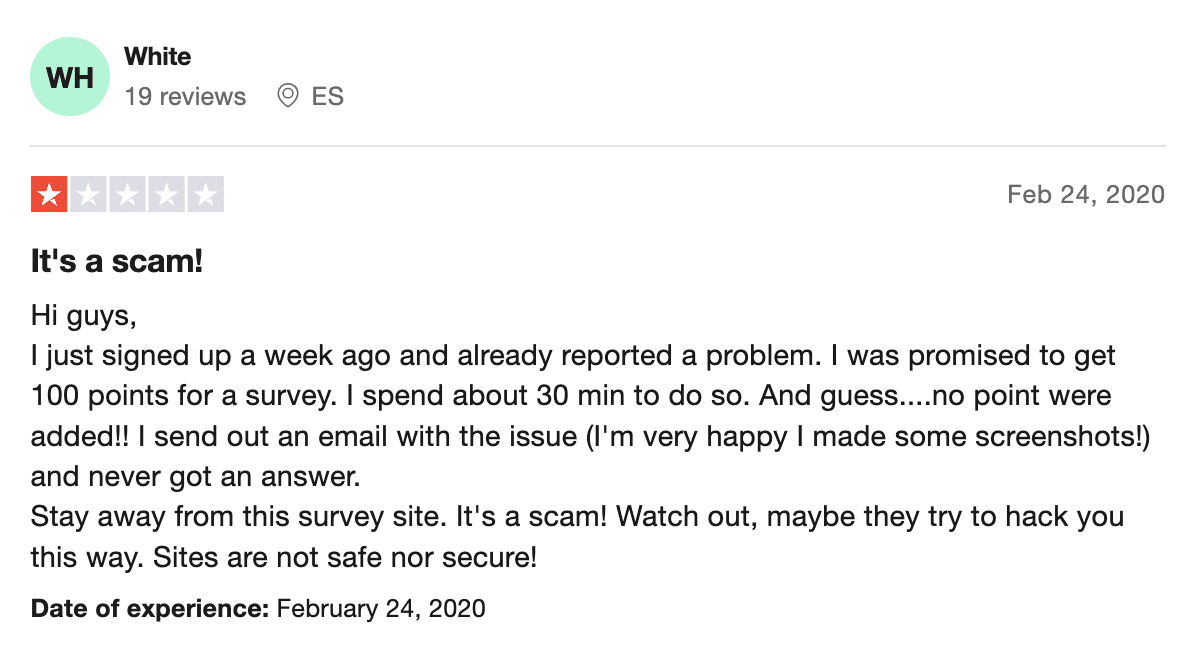Click the 19 reviews count
The image size is (1204, 652).
[x=185, y=97]
